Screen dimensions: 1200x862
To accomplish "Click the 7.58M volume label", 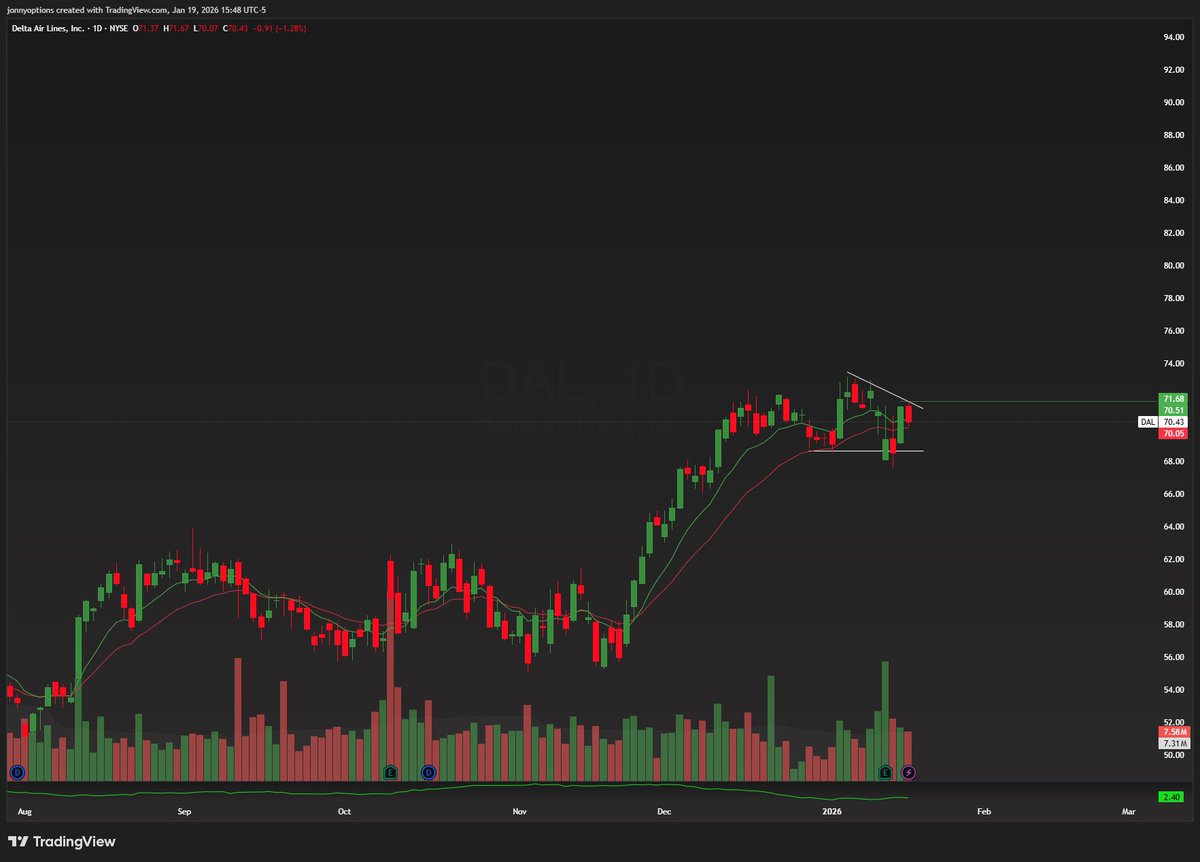I will (1172, 732).
